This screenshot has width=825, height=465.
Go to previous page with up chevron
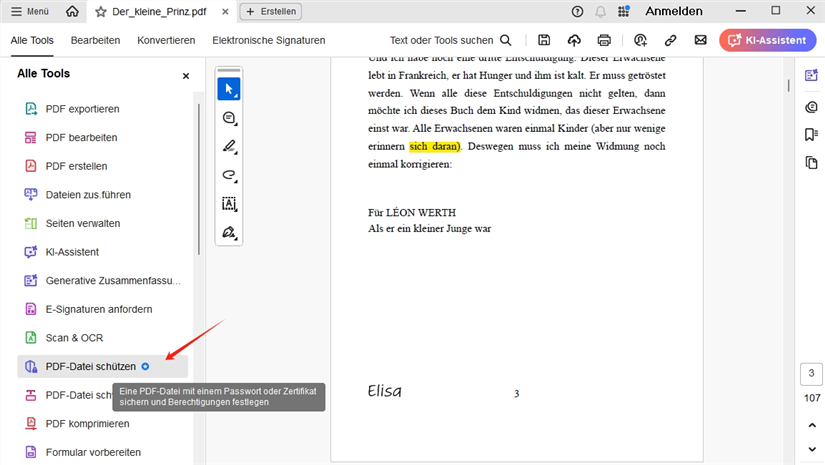812,425
